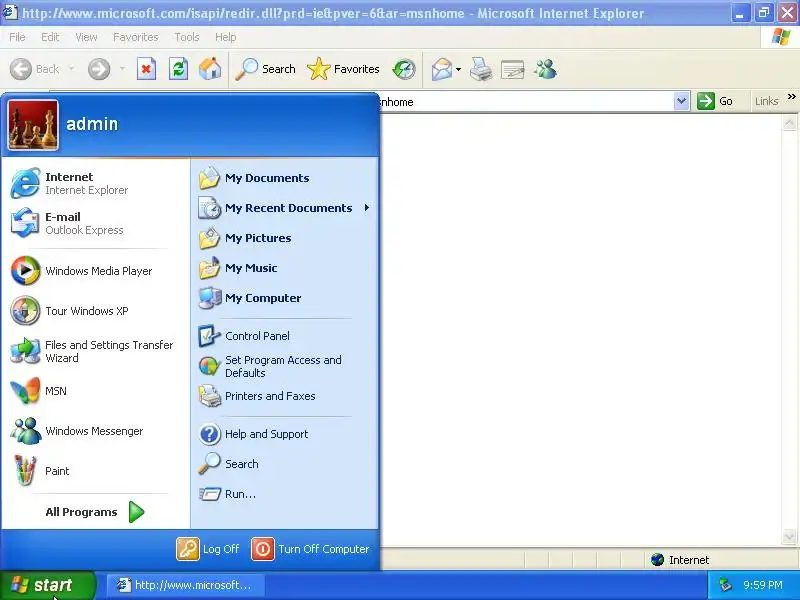Open Set Program Access and Defaults
Screen dimensions: 800x600
point(285,366)
